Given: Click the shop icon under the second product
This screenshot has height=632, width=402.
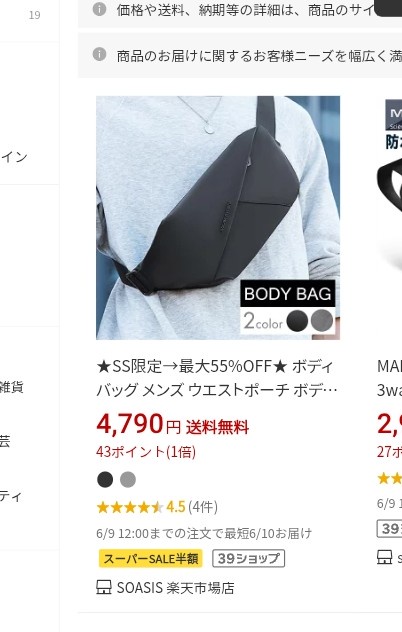Looking at the screenshot, I should [384, 557].
